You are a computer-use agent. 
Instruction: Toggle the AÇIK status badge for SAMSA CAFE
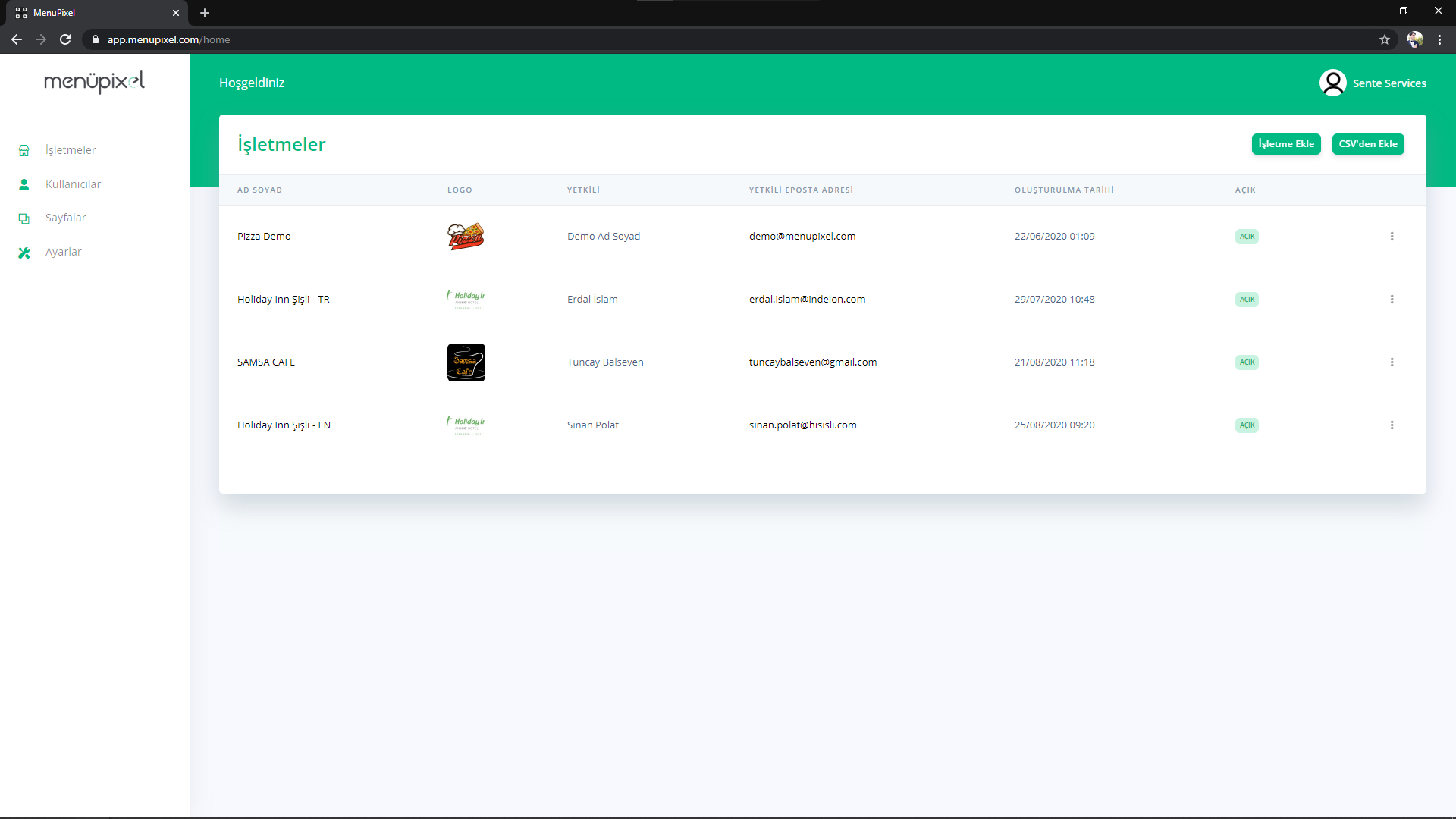[x=1247, y=362]
